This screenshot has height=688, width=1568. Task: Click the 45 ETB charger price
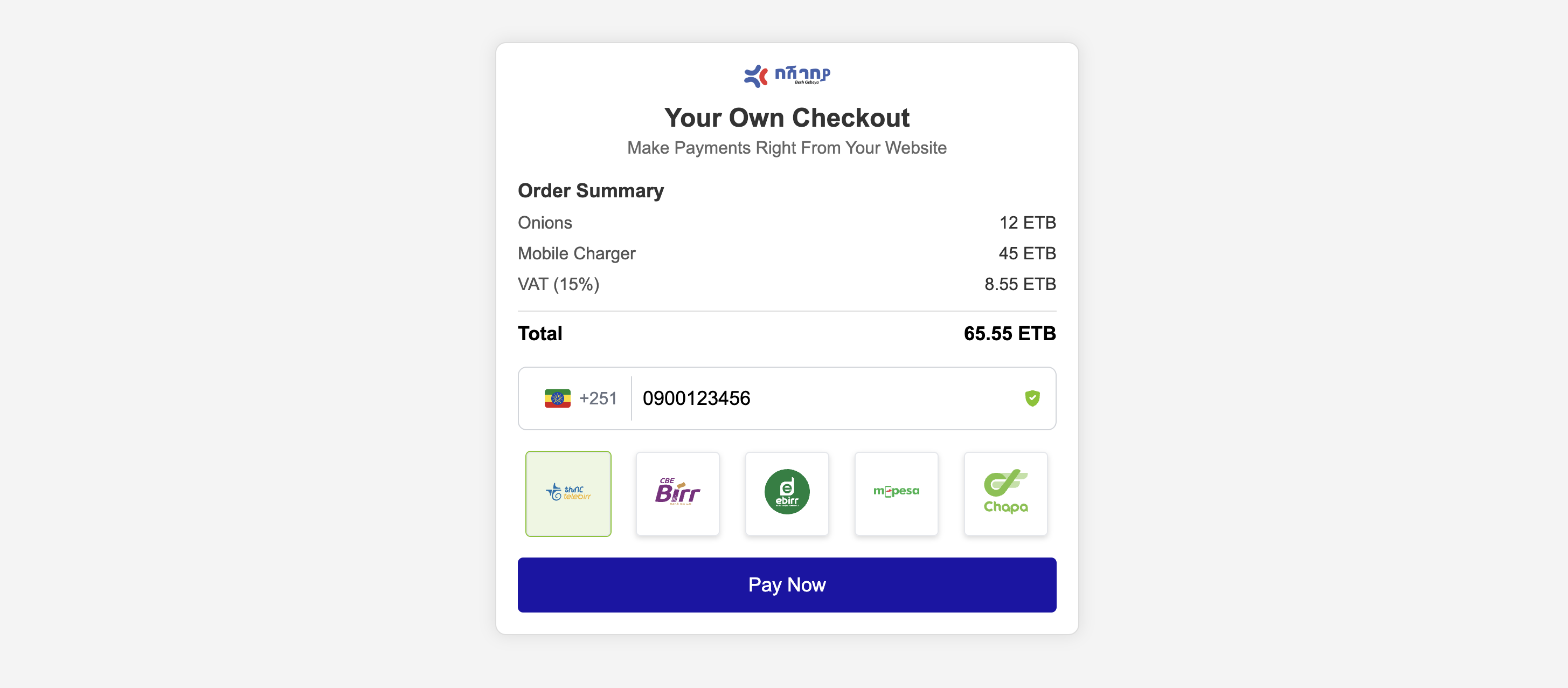click(1027, 253)
